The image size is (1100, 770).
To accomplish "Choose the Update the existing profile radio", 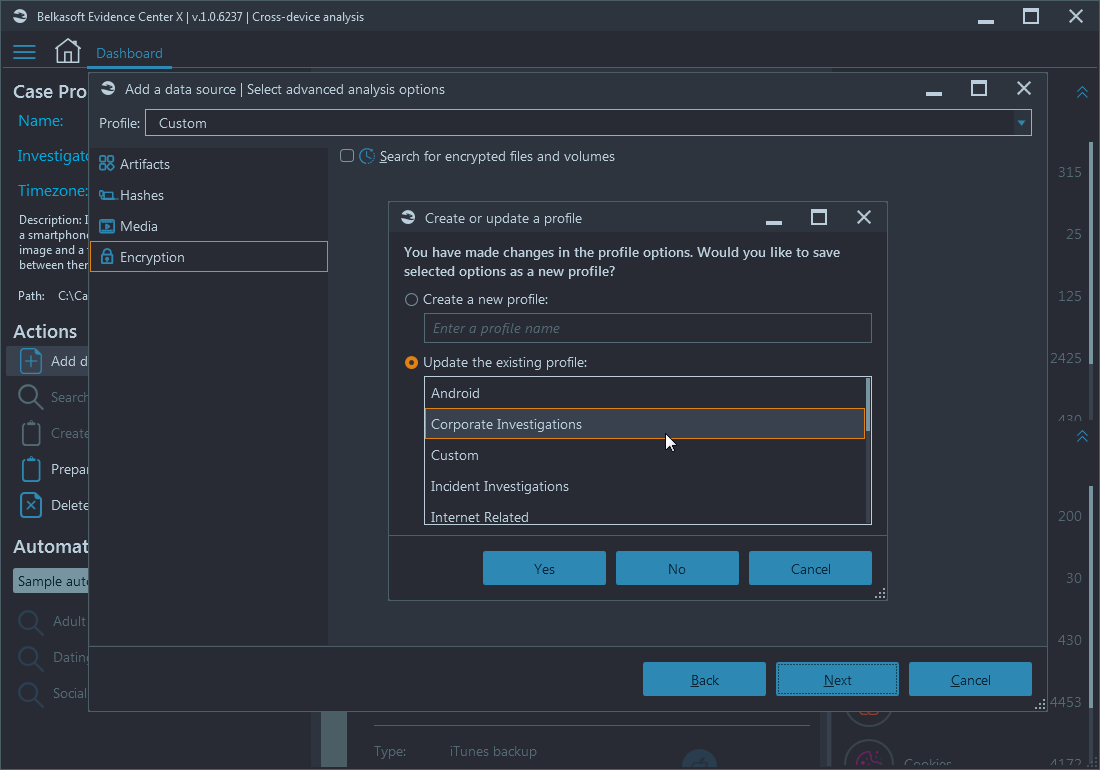I will tap(411, 363).
